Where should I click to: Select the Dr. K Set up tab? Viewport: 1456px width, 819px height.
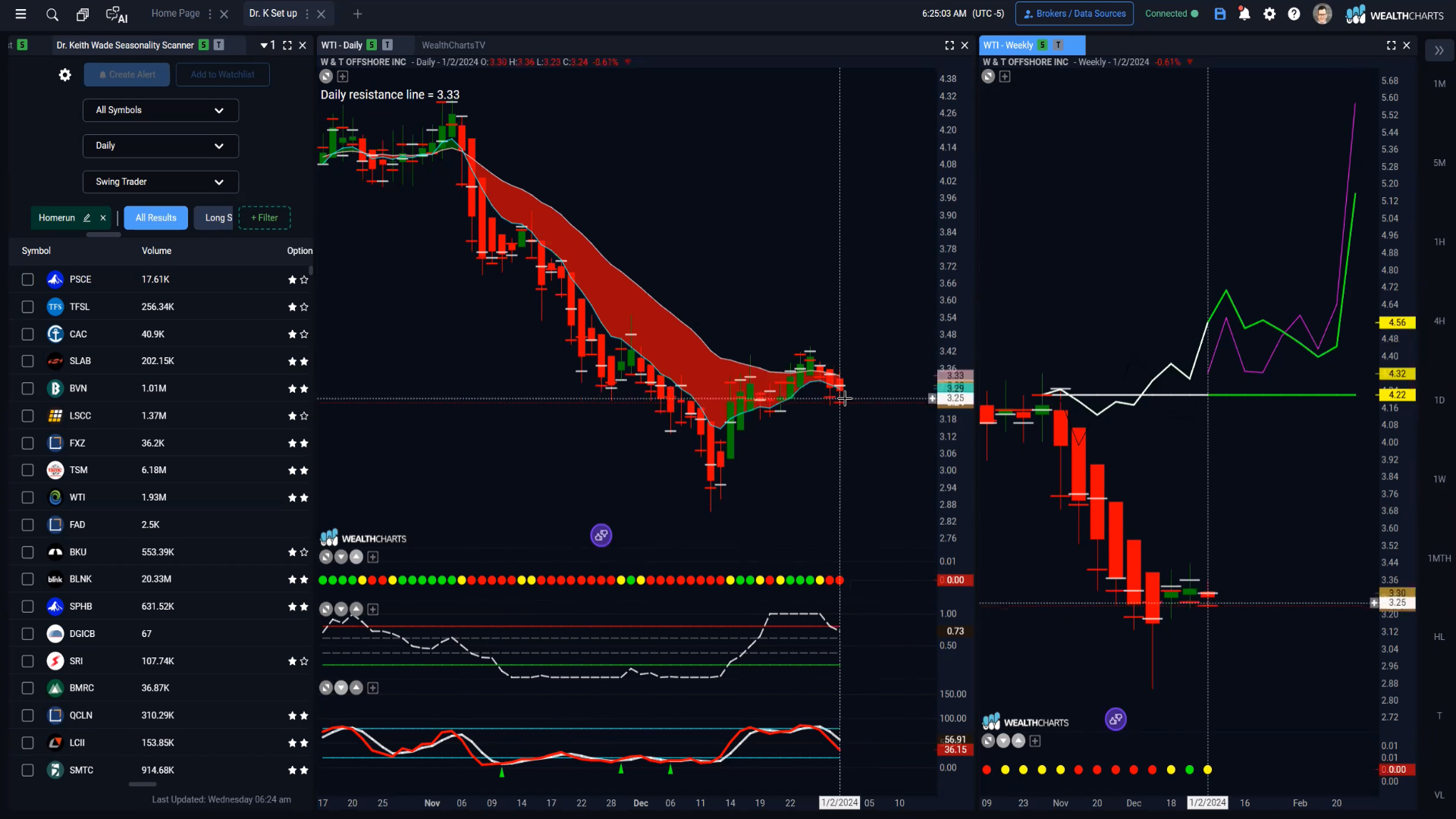(x=273, y=14)
